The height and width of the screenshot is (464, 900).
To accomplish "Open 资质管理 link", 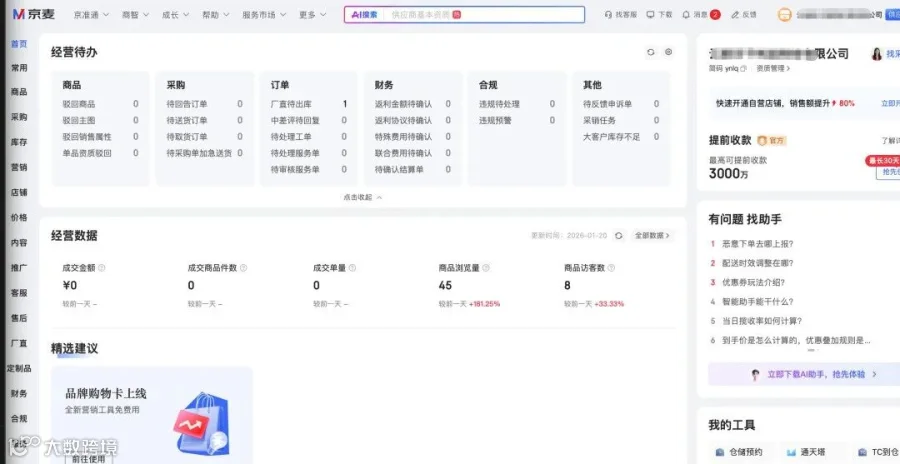I will (773, 68).
